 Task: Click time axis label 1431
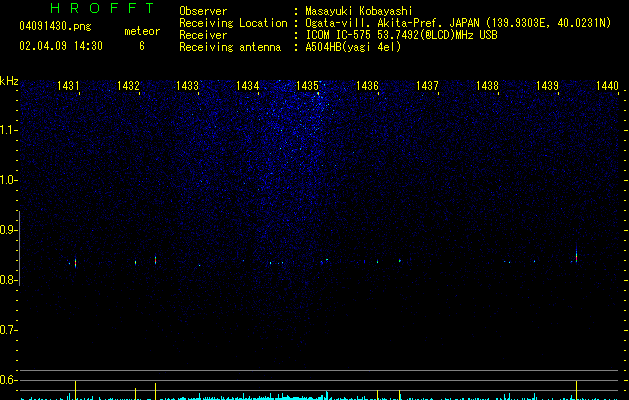(68, 86)
